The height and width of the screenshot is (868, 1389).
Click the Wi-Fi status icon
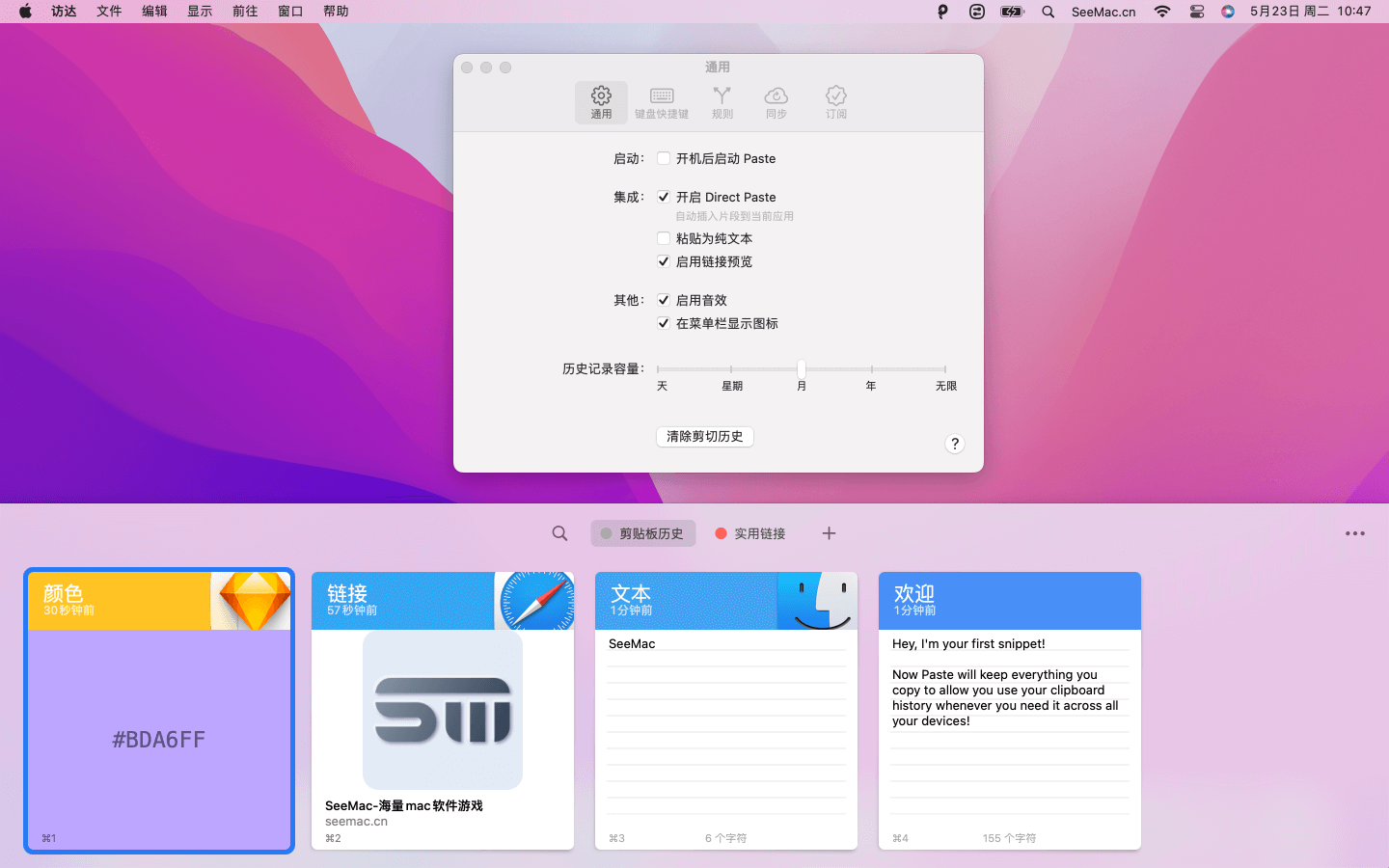(x=1162, y=12)
